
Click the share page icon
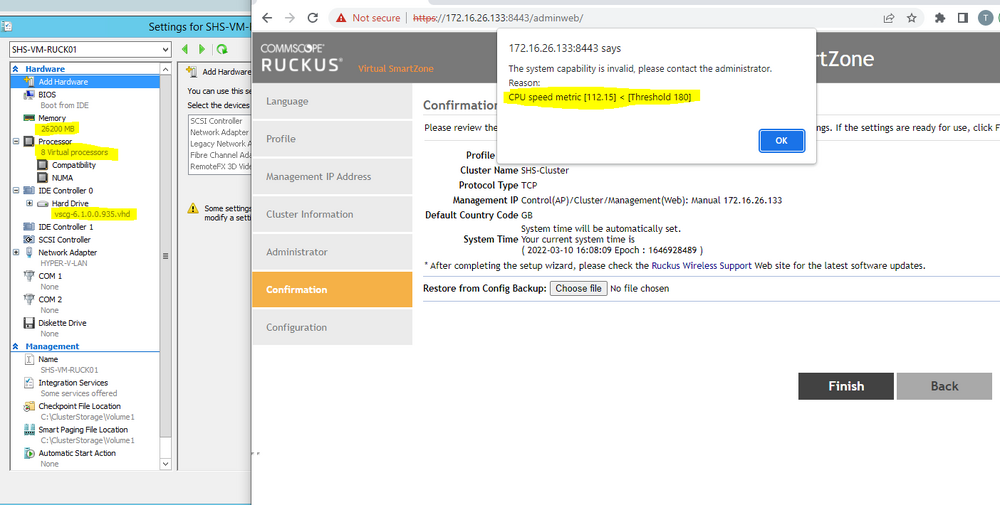[888, 18]
